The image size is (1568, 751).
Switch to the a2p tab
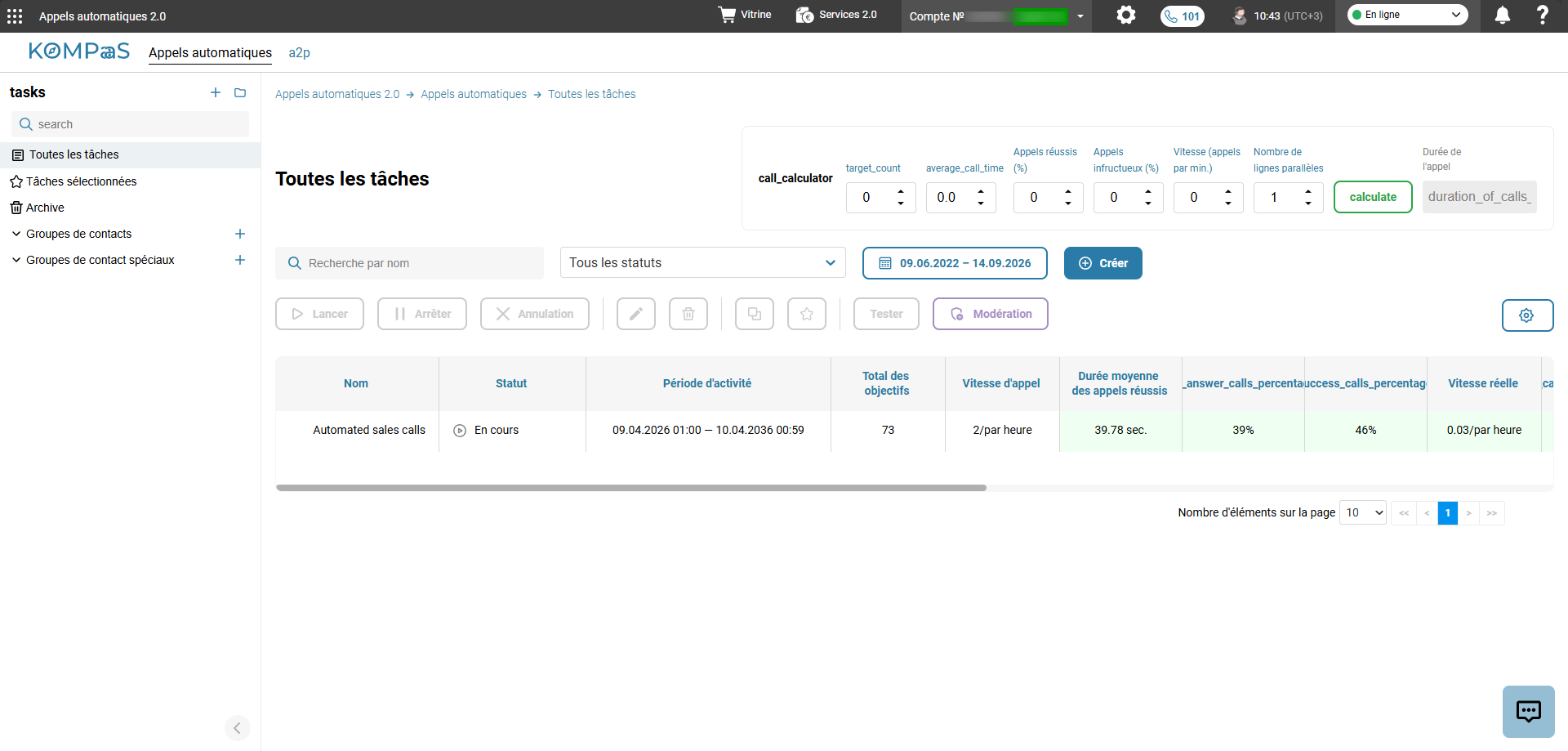pyautogui.click(x=299, y=52)
